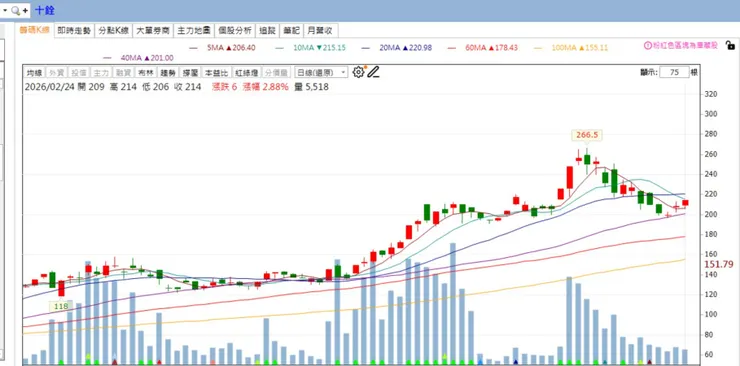Toggle the padlock unlock icon
The height and width of the screenshot is (366, 740).
coord(730,45)
